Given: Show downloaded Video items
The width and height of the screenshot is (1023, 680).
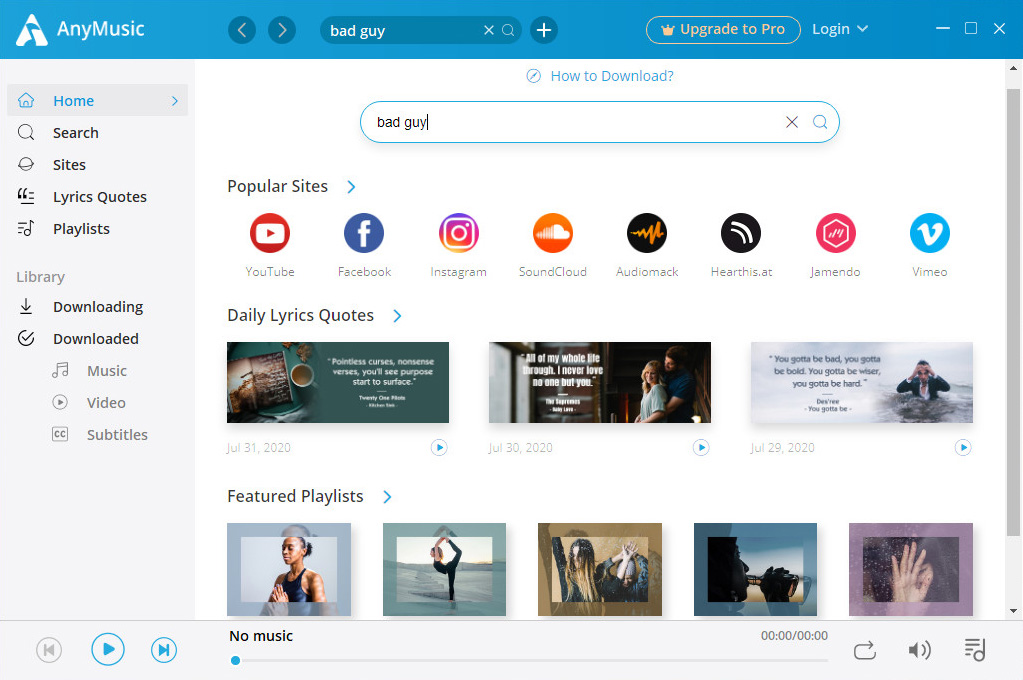Looking at the screenshot, I should pyautogui.click(x=97, y=403).
